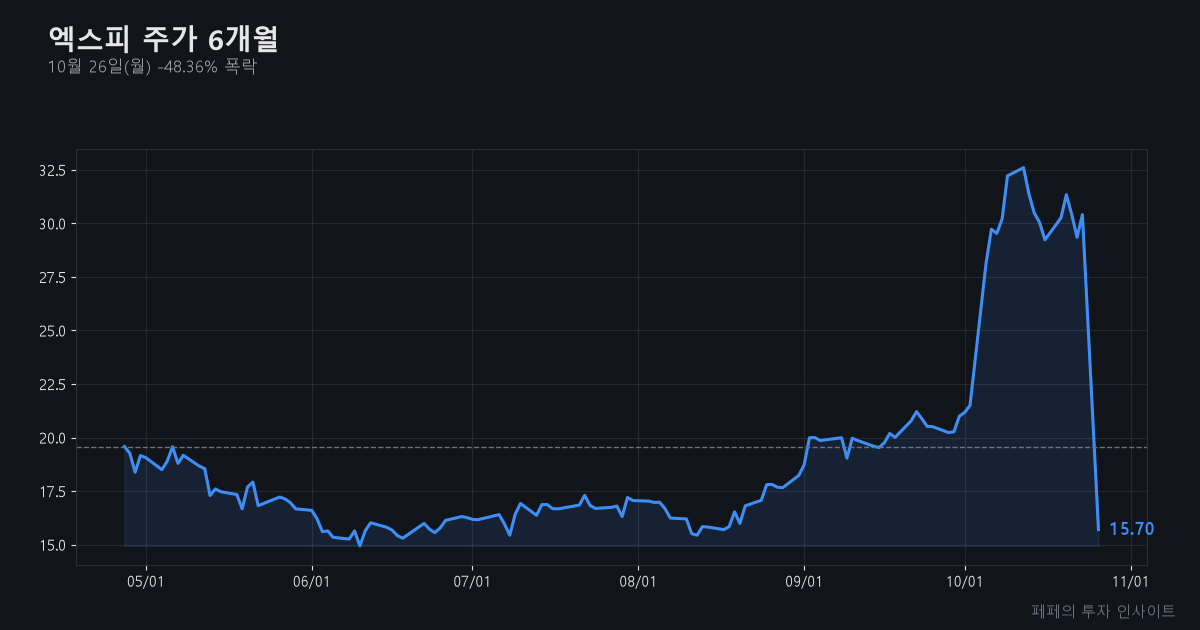Click the 09/01 x-axis date label

[x=804, y=580]
